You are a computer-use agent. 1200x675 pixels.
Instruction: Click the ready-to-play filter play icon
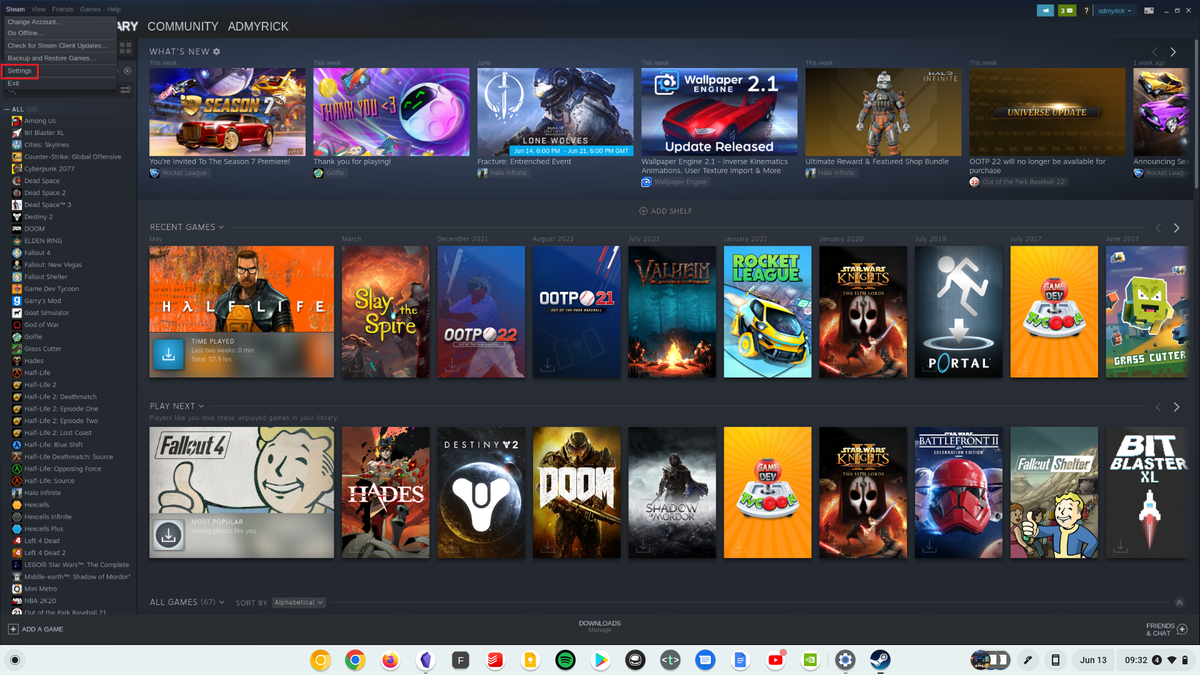click(127, 71)
